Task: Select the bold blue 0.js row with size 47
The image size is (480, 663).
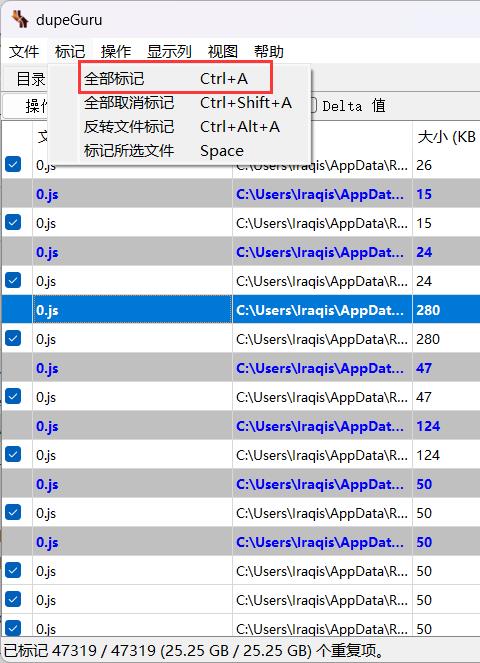Action: (241, 368)
